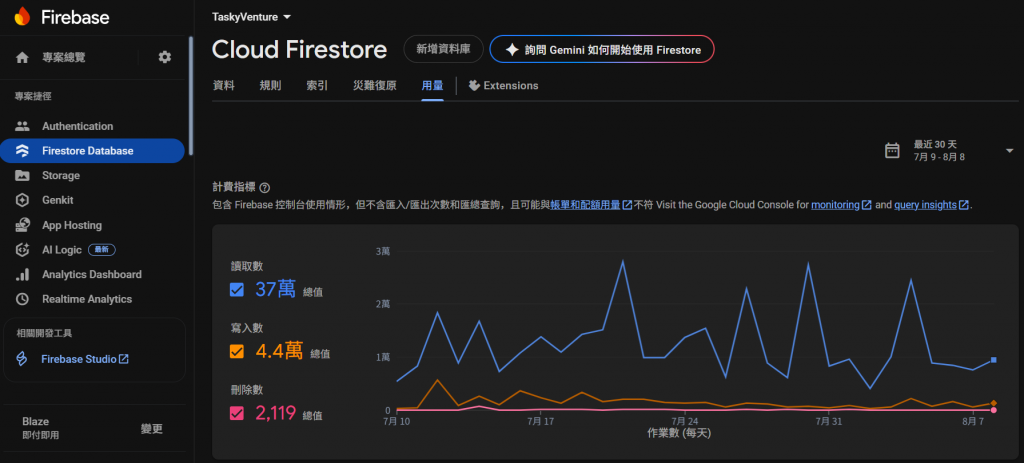Open 專案總覽 in the sidebar
This screenshot has width=1024, height=463.
point(64,57)
